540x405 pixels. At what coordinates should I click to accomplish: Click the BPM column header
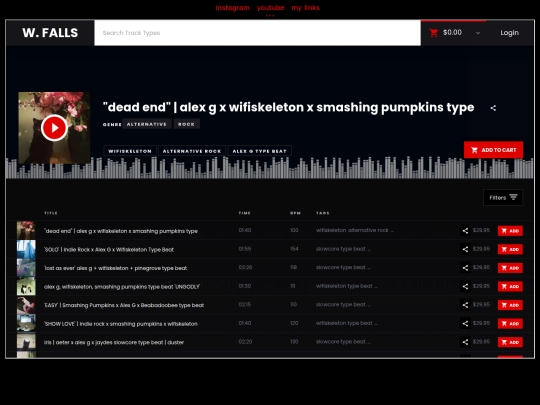pyautogui.click(x=295, y=213)
